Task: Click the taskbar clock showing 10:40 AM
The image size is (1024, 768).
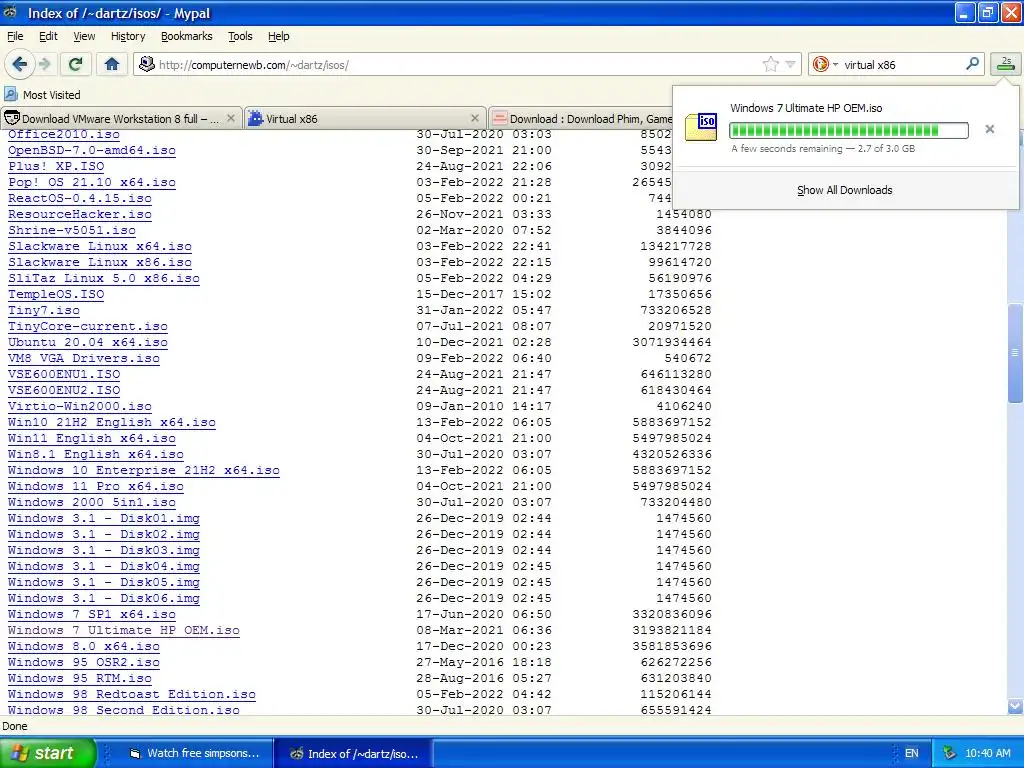Action: pyautogui.click(x=987, y=753)
